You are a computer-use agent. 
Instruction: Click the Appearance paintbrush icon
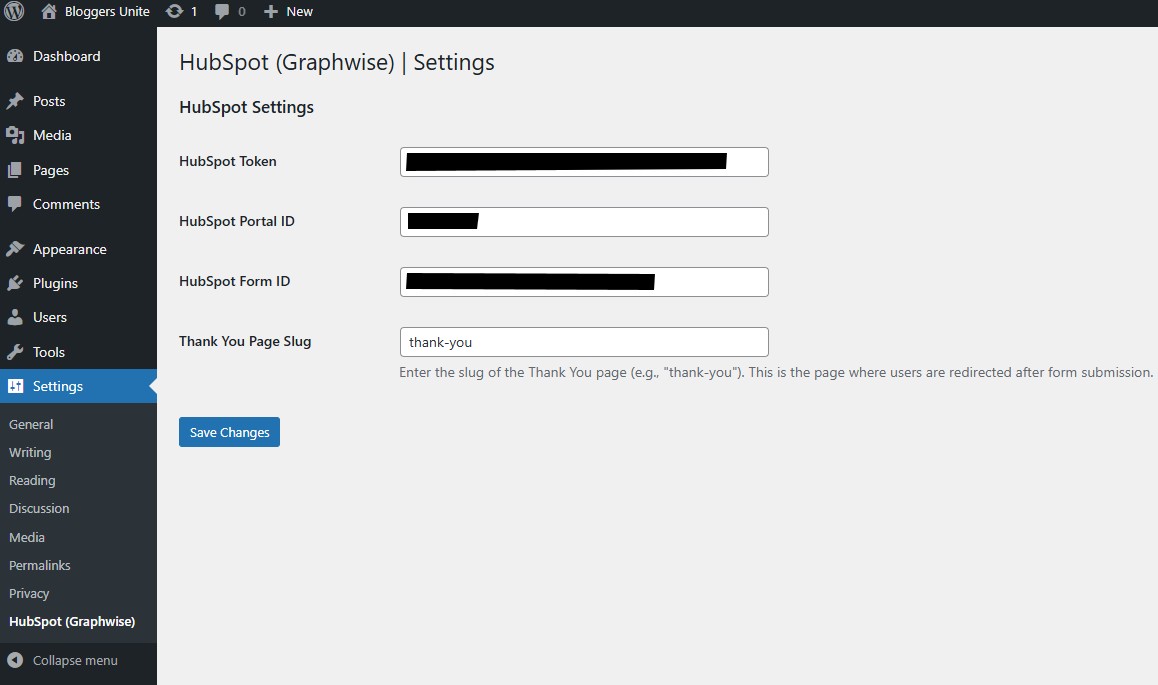(x=15, y=249)
